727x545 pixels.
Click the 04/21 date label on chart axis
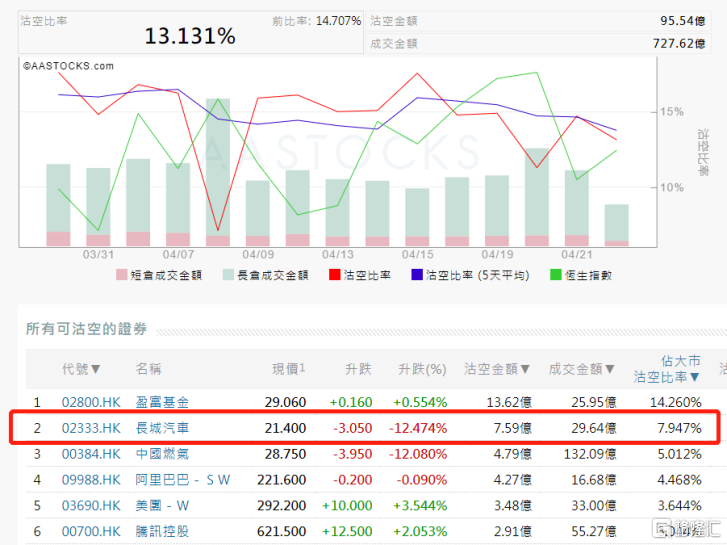[x=577, y=255]
